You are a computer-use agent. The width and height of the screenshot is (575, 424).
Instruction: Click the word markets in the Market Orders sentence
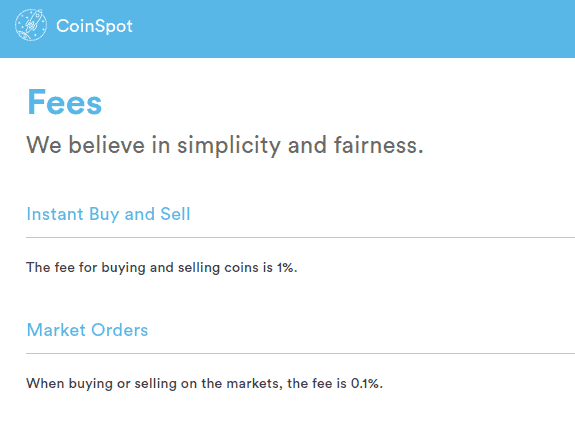254,384
